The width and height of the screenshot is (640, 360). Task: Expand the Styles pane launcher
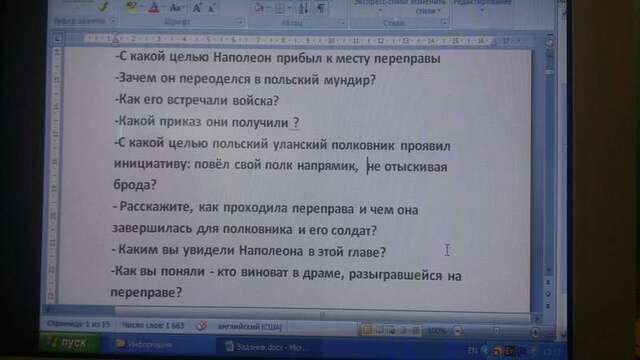(x=444, y=22)
